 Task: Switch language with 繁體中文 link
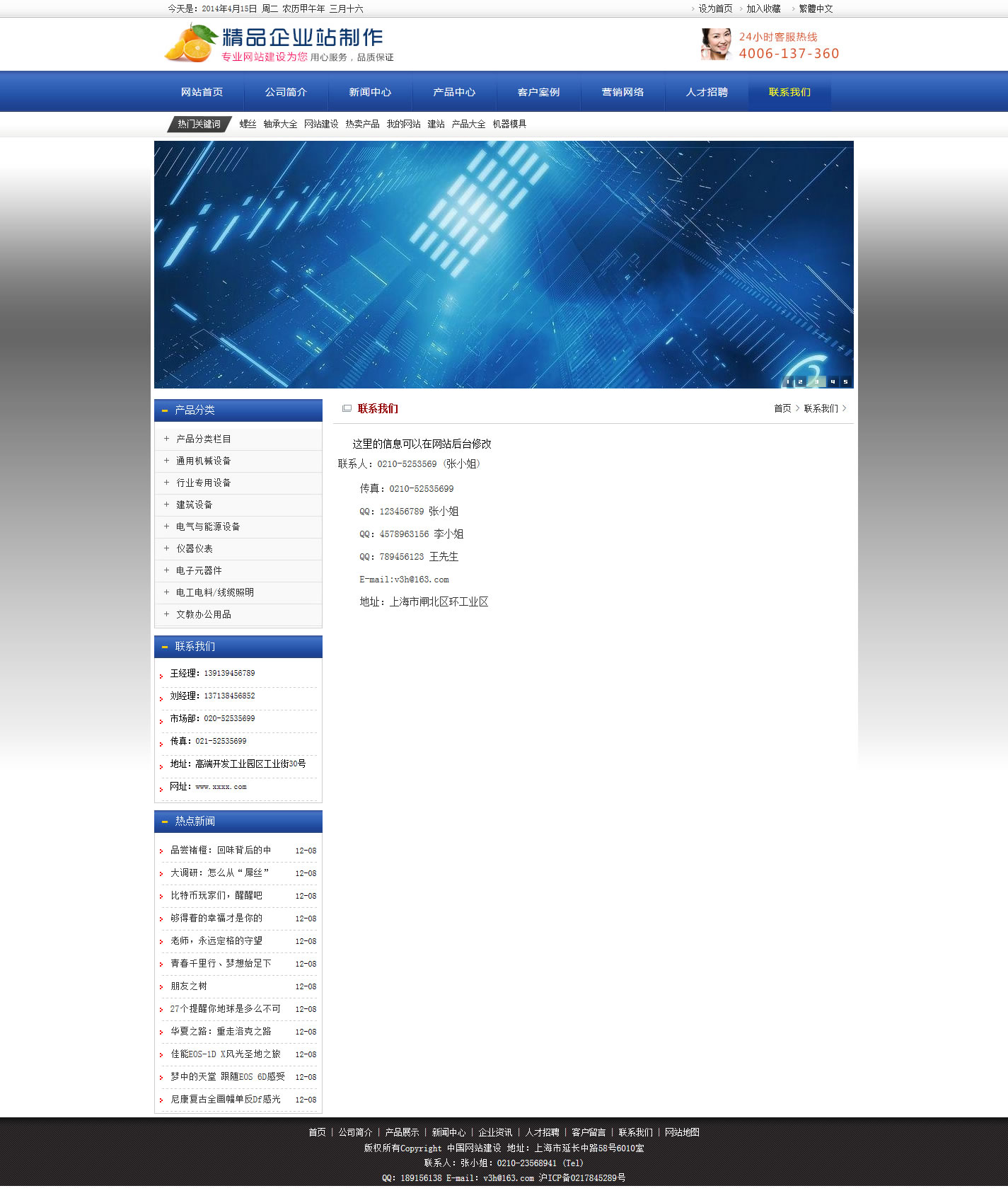(816, 8)
